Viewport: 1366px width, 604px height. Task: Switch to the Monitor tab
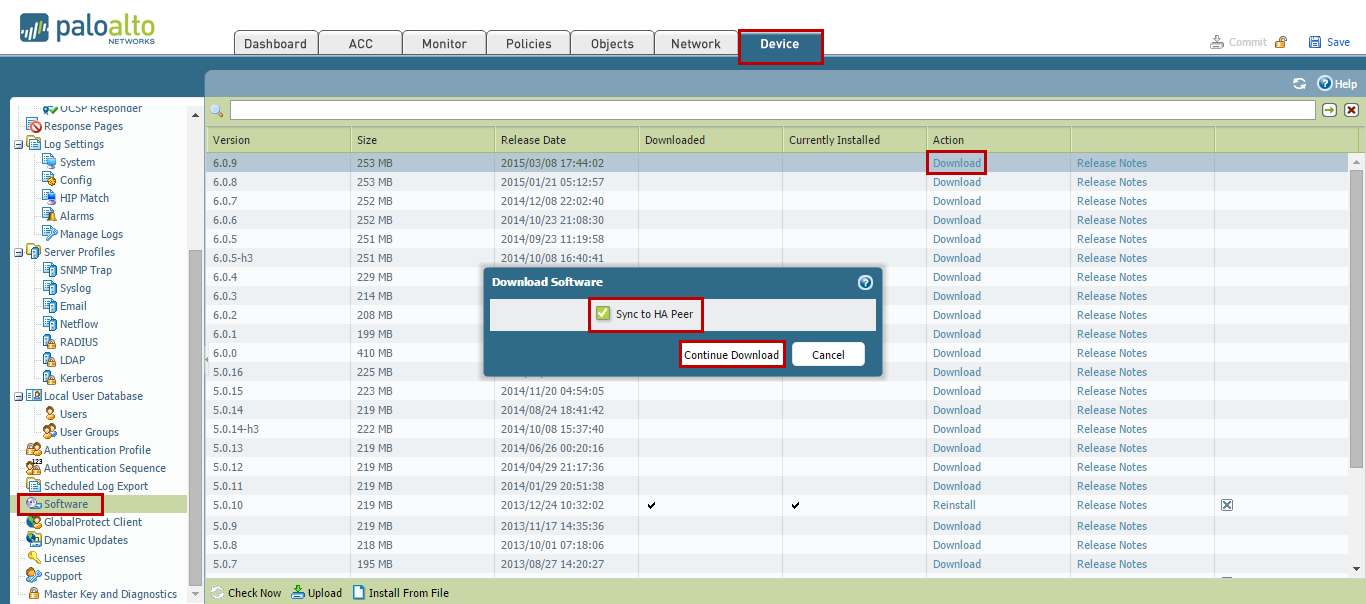pyautogui.click(x=444, y=43)
